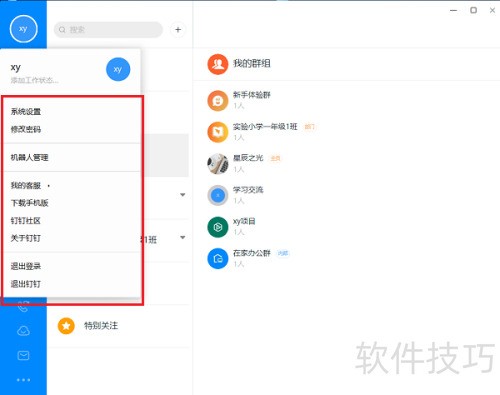Click the xy name in the profile popup
The image size is (500, 395).
tap(16, 68)
